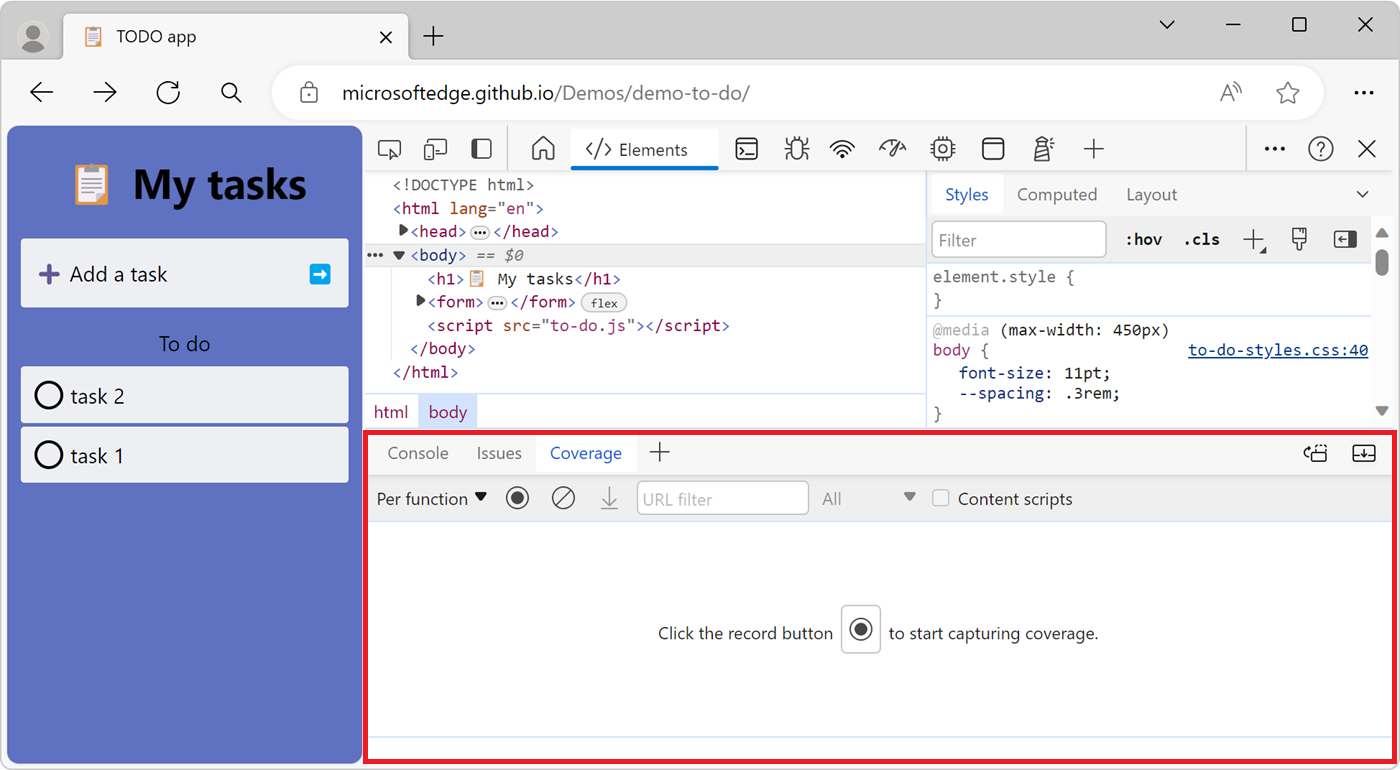Open the Performance gauge icon tool
Screen dimensions: 1400x770
pos(892,150)
